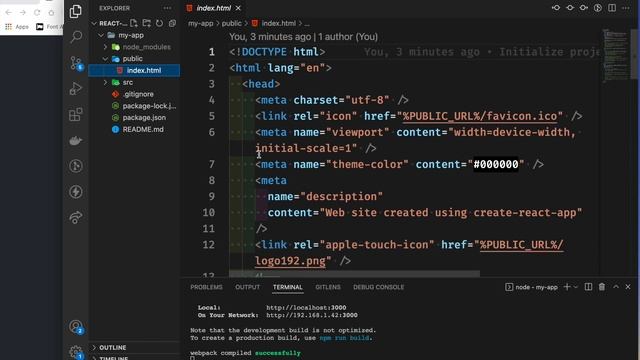The height and width of the screenshot is (360, 640).
Task: Reload the page in browser window
Action: tap(37, 13)
